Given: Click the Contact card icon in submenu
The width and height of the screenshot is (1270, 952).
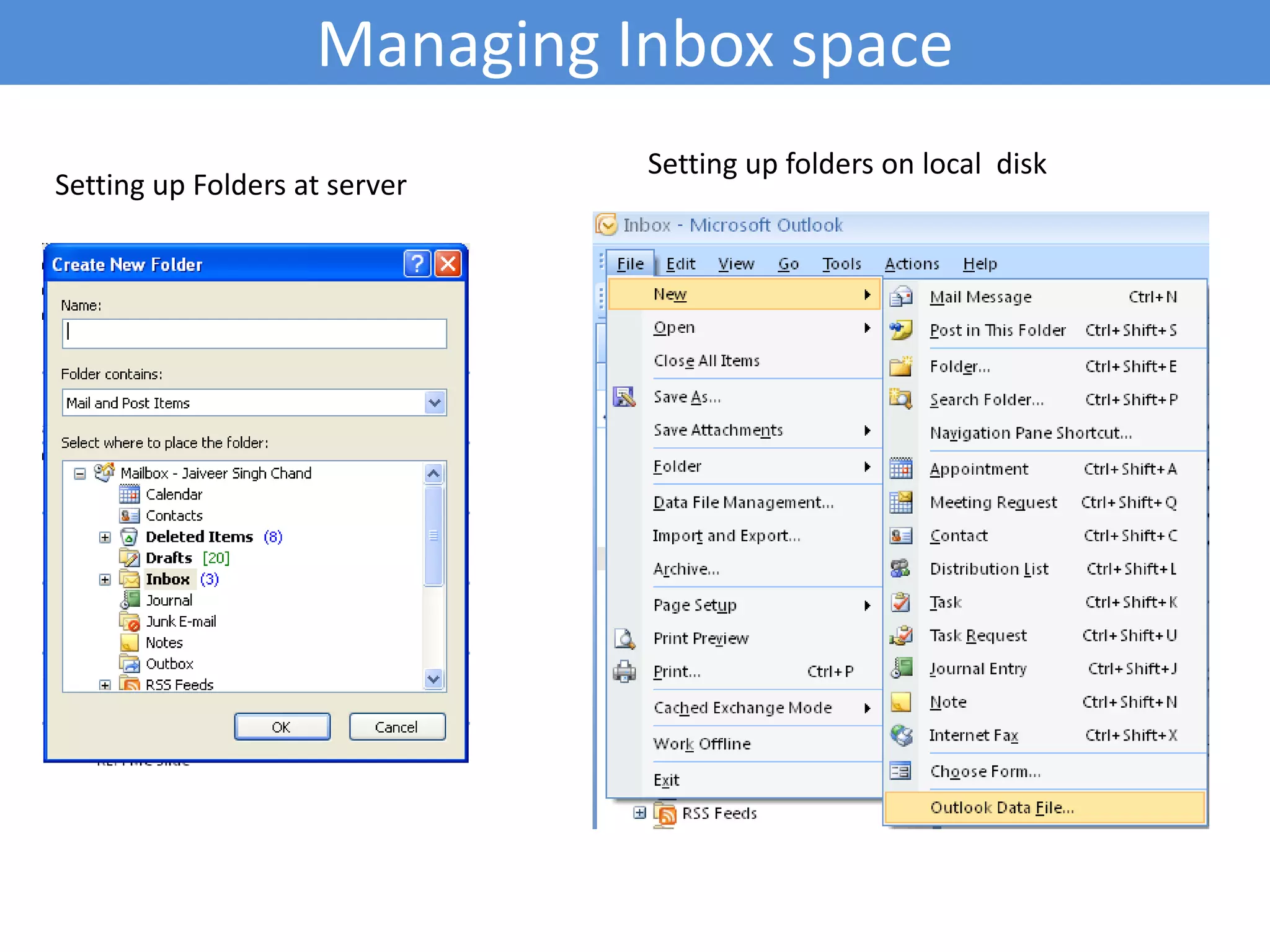Looking at the screenshot, I should pos(901,535).
